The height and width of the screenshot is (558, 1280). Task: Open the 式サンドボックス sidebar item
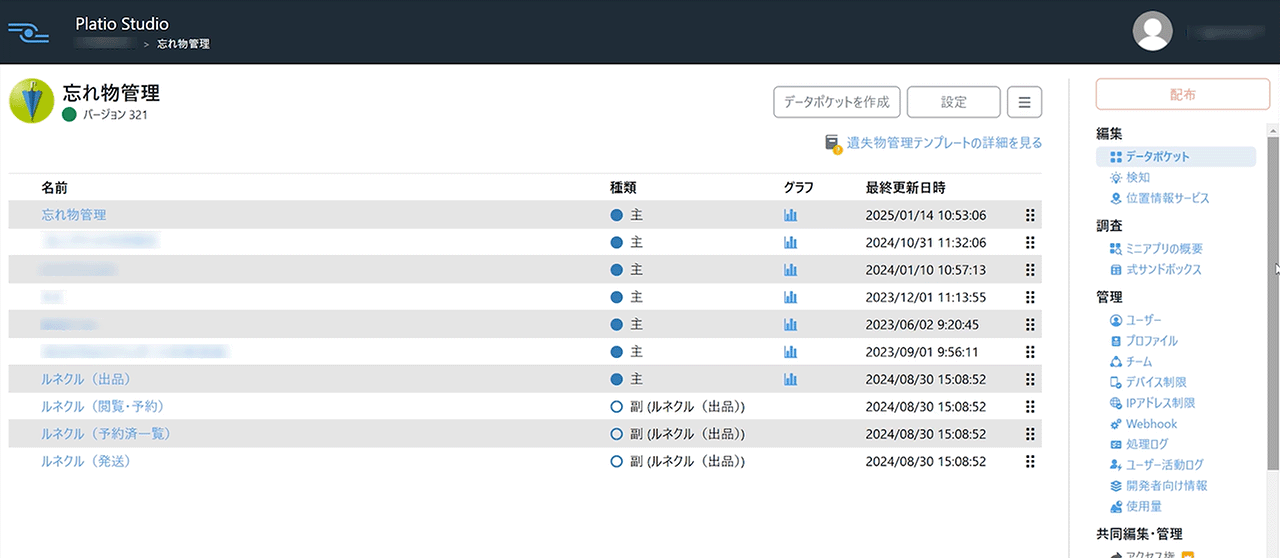[x=1163, y=270]
